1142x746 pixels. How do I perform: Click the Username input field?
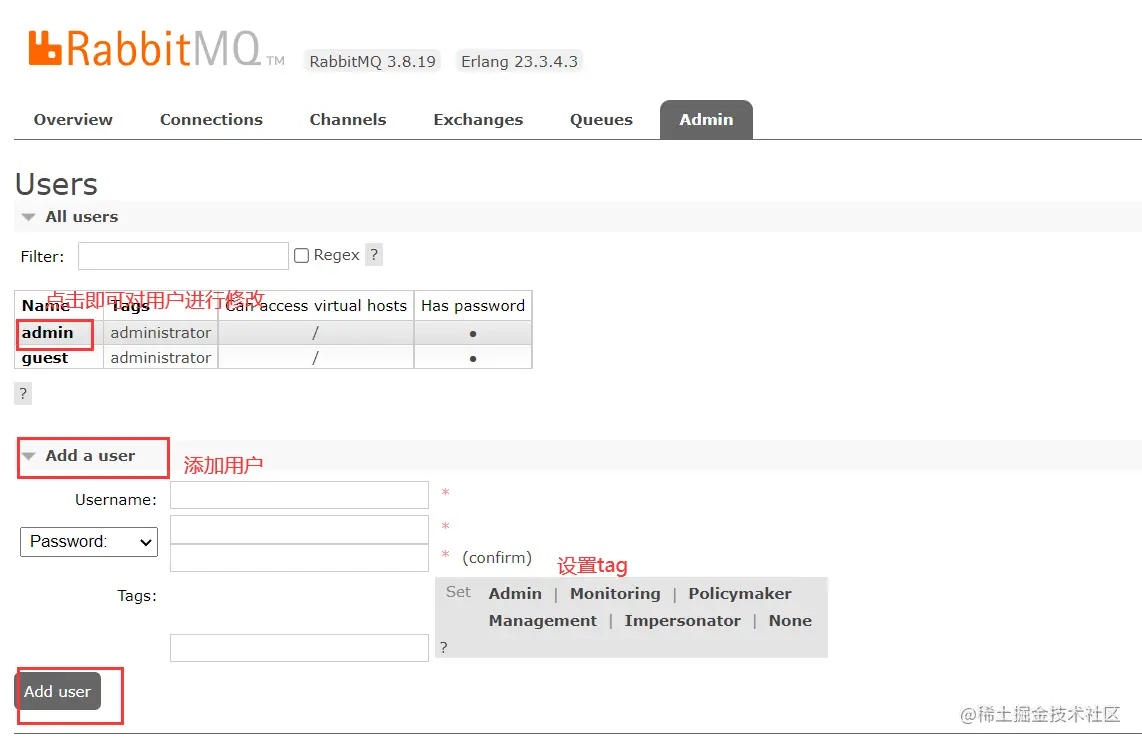[299, 495]
